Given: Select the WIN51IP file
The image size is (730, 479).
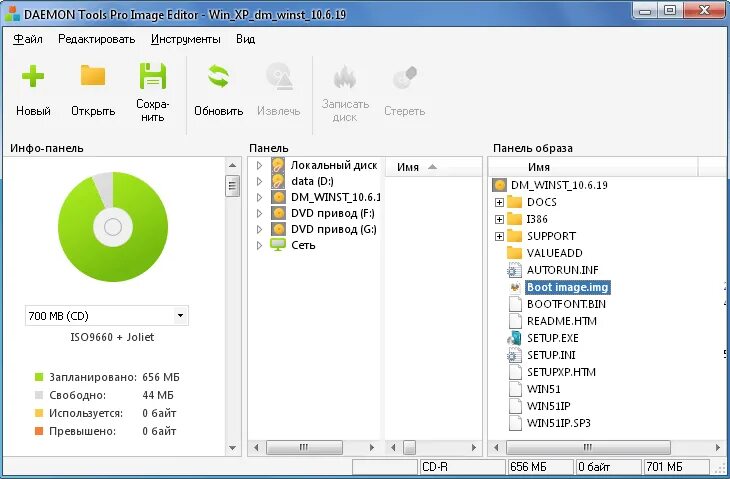Looking at the screenshot, I should point(548,406).
